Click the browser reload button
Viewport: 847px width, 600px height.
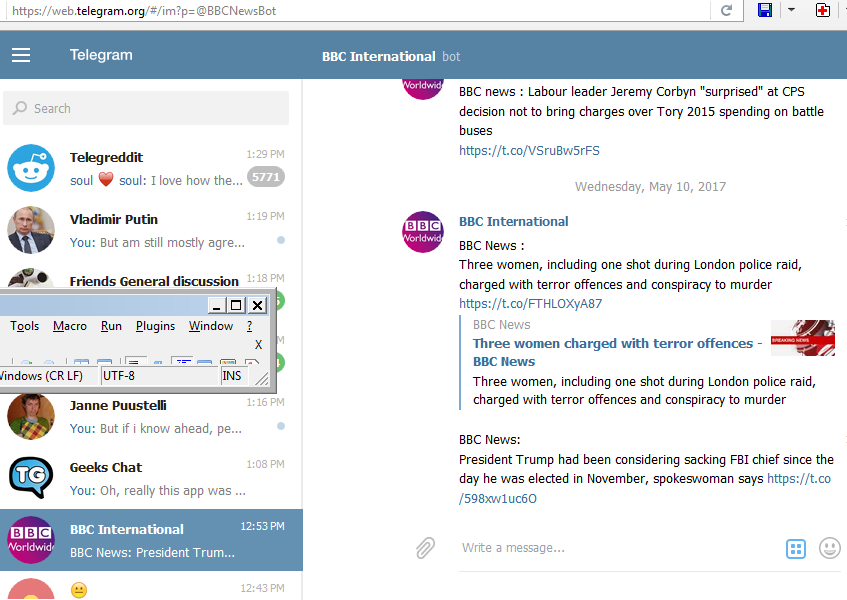coord(727,10)
